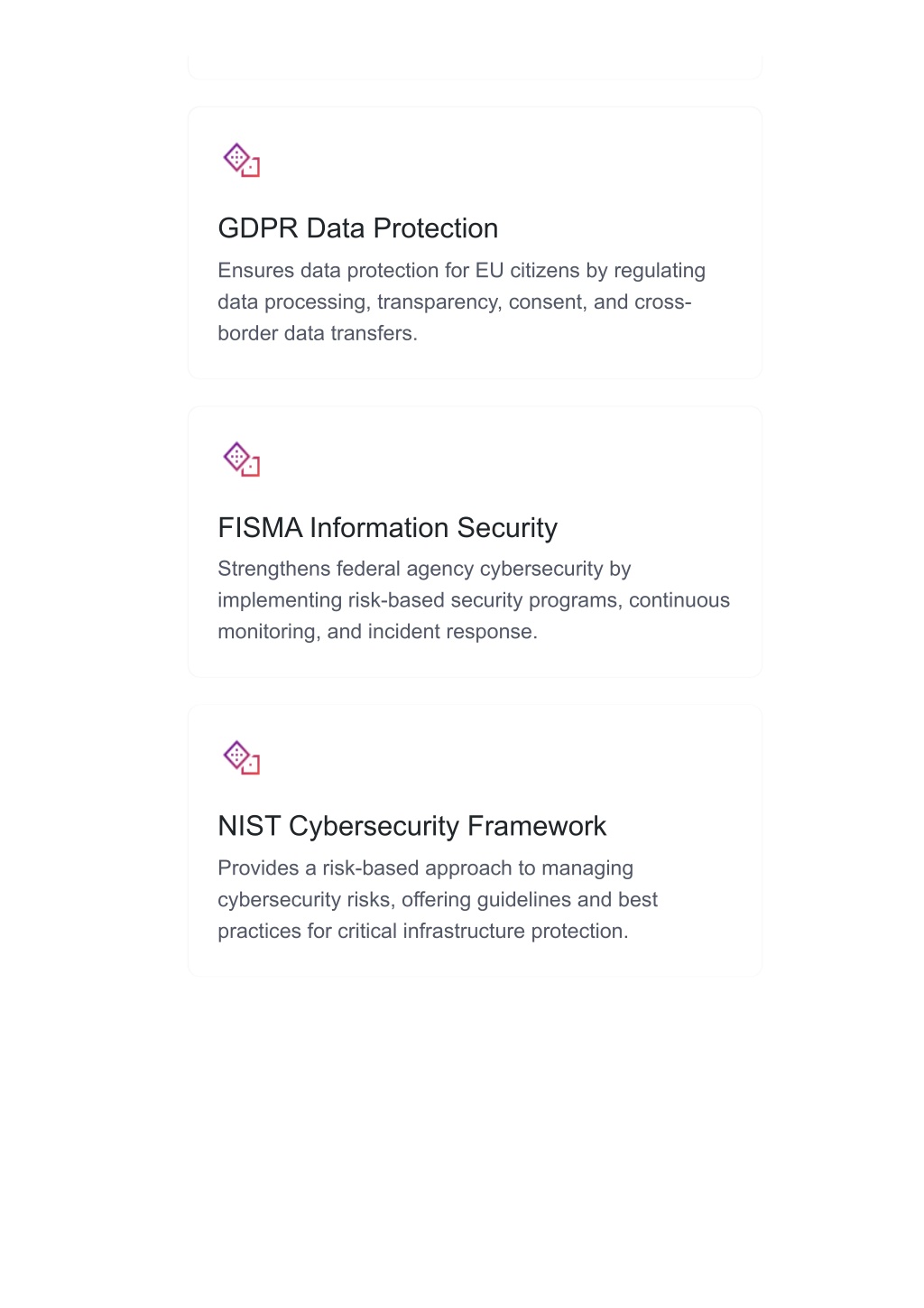Click the empty area below the NIST card
Screen dimensions: 924x1308
(x=475, y=1137)
